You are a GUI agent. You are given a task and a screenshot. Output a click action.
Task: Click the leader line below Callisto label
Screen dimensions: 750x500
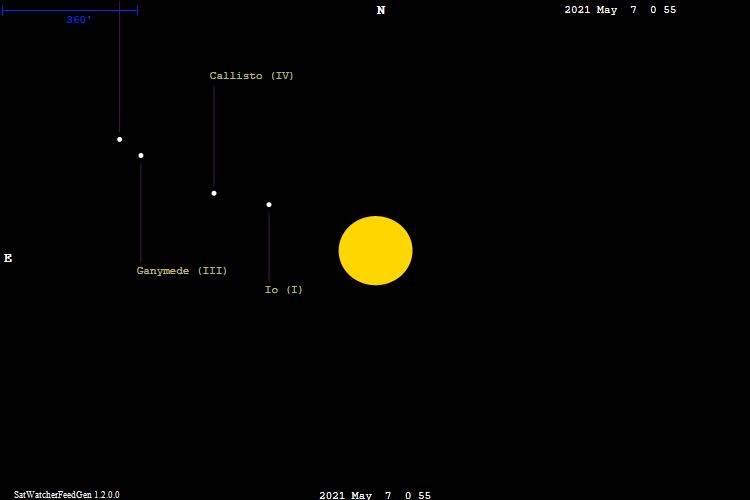tap(214, 135)
